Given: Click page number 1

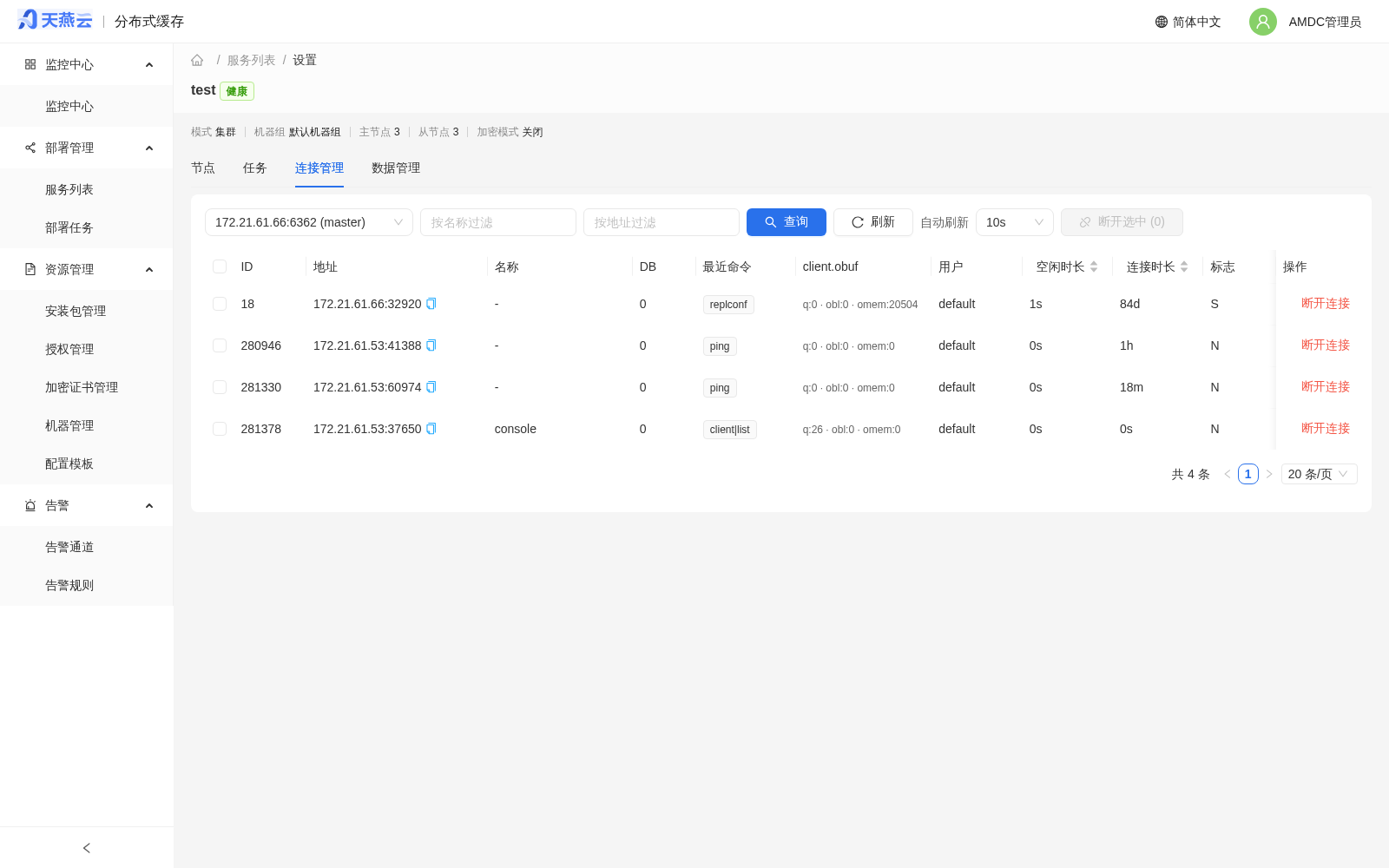Looking at the screenshot, I should click(1248, 474).
